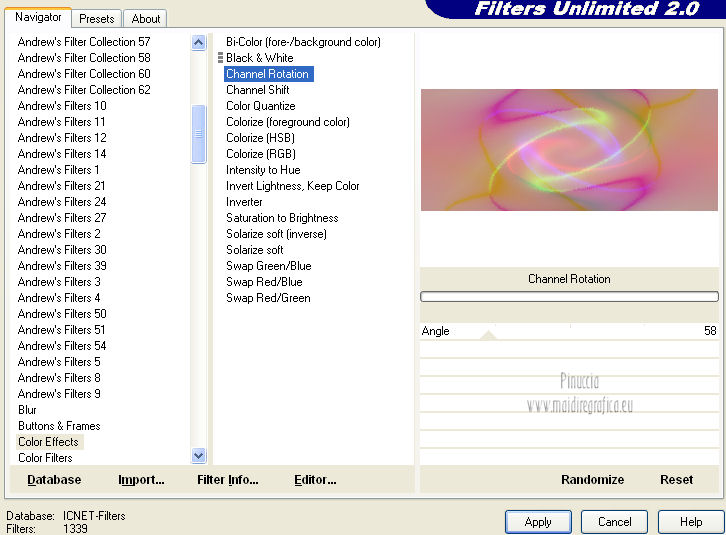Choose Color Quantize filter
The width and height of the screenshot is (726, 535).
point(260,106)
